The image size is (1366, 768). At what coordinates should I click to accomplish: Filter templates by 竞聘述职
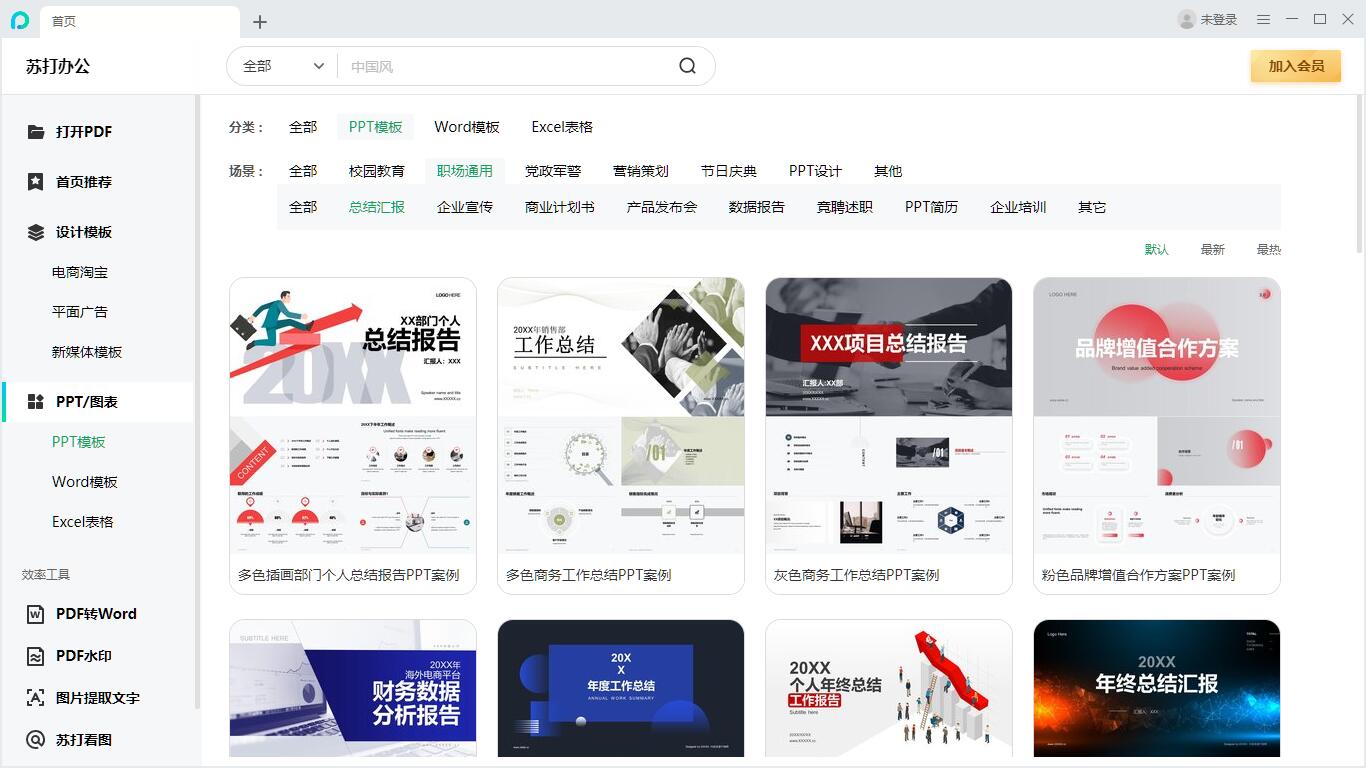pyautogui.click(x=843, y=207)
